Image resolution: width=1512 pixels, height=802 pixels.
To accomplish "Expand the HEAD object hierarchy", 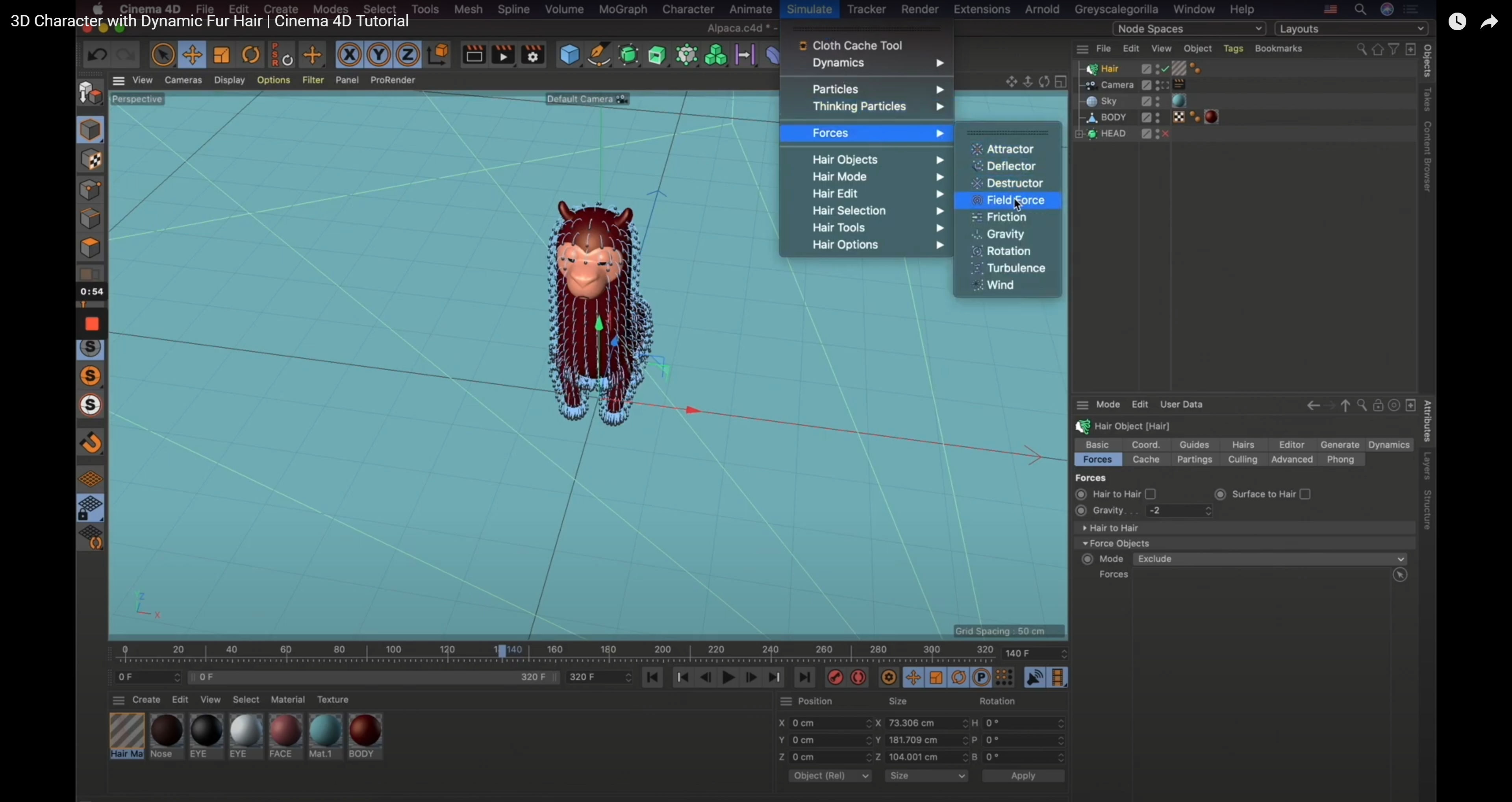I will tap(1078, 134).
